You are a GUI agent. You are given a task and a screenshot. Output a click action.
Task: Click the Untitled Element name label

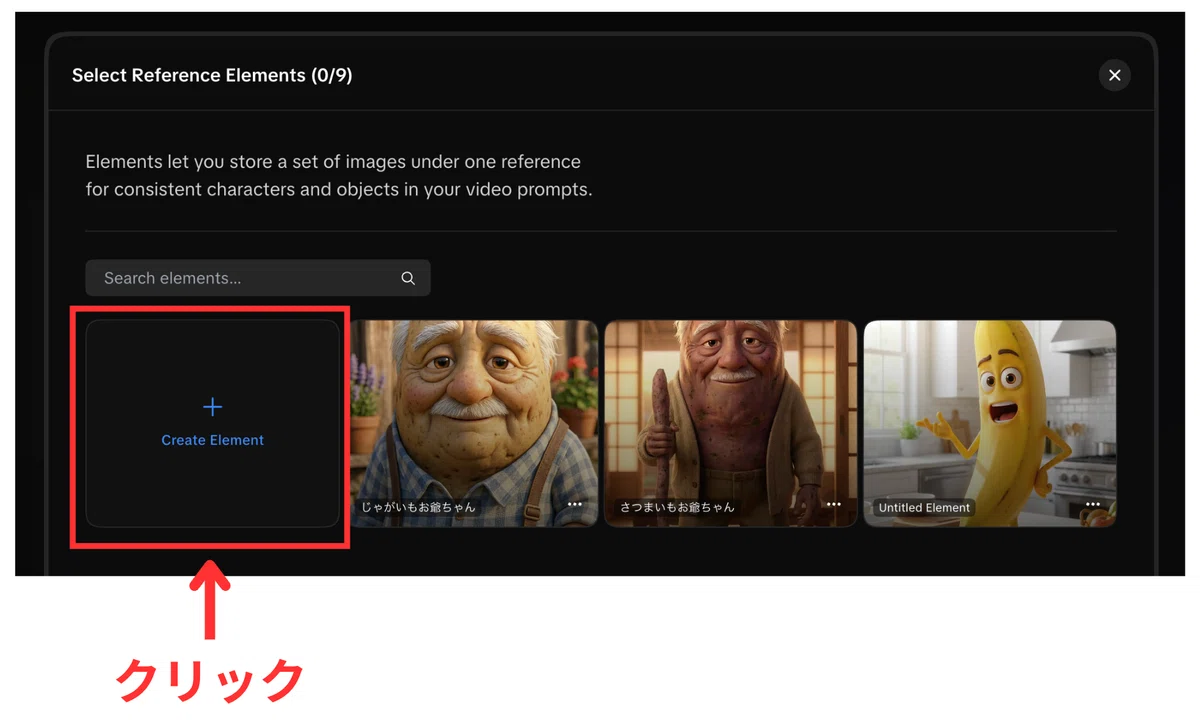point(924,507)
